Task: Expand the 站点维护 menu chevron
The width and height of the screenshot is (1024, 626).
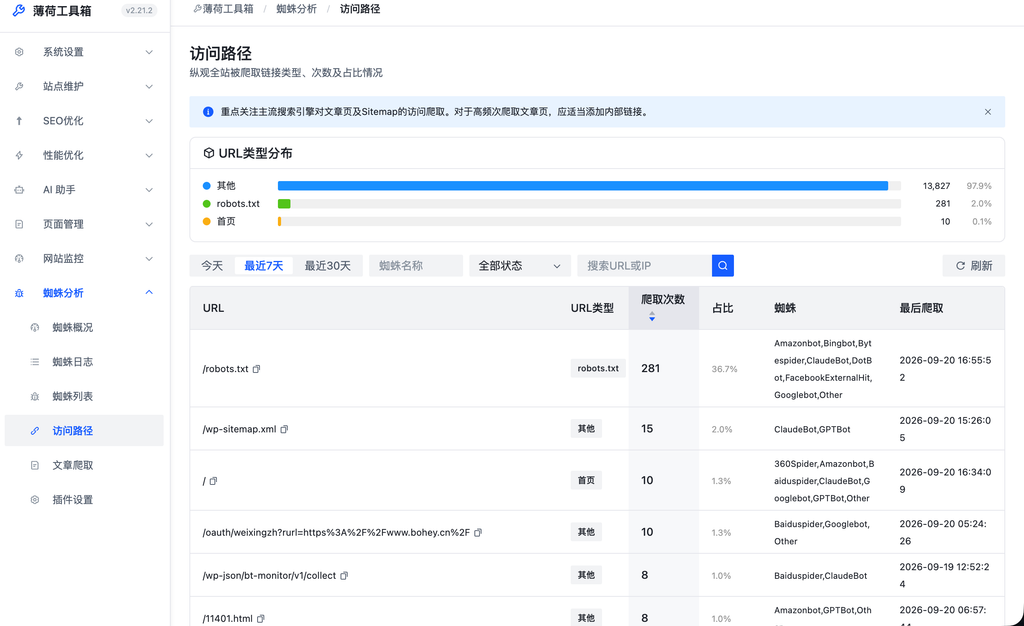Action: point(149,86)
